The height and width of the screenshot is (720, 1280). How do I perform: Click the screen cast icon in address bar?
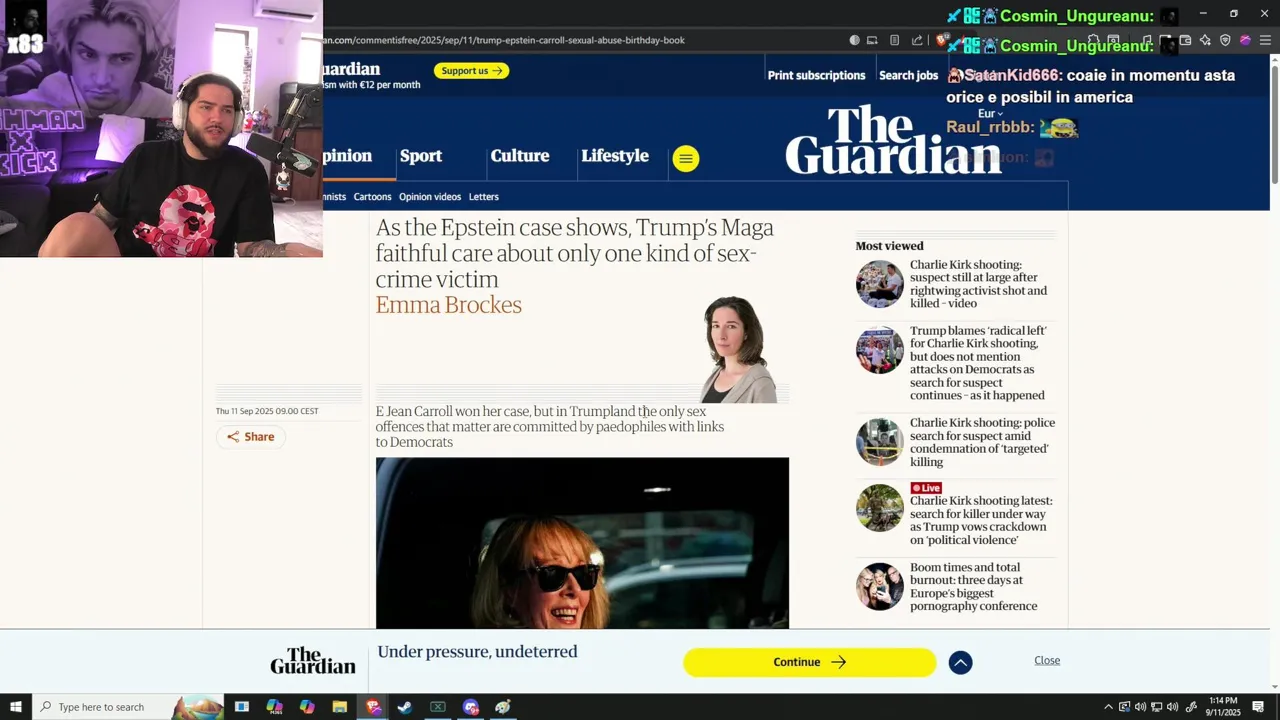tap(872, 40)
